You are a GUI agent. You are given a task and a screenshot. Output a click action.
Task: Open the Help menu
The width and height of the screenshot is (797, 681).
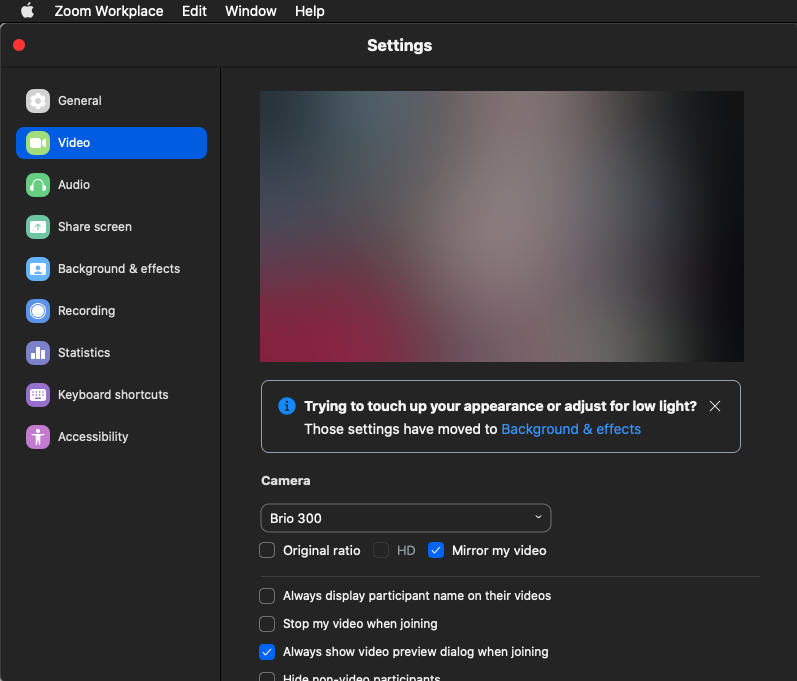(310, 11)
